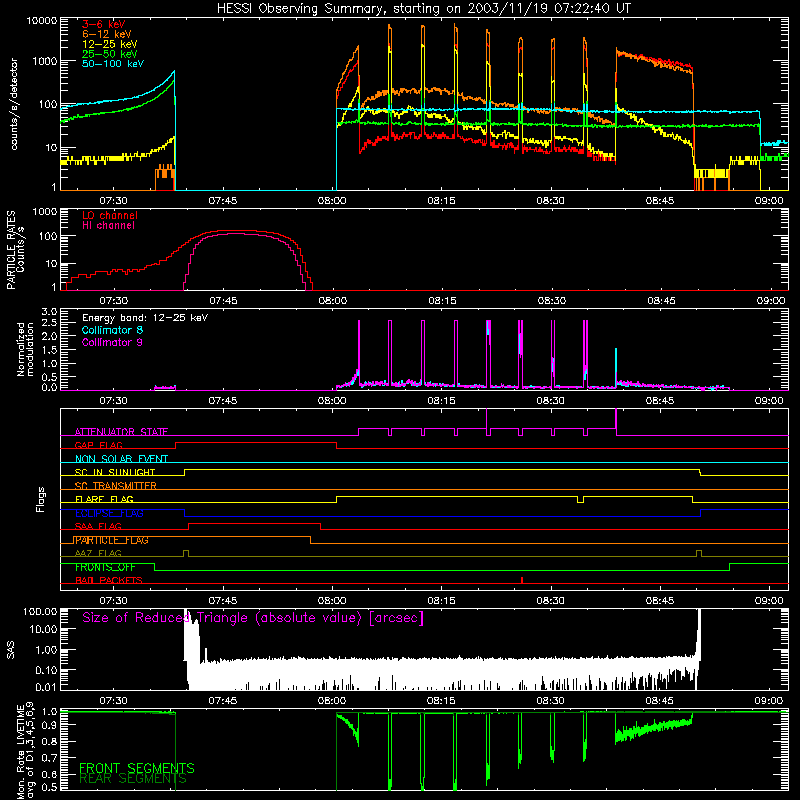Image resolution: width=800 pixels, height=800 pixels.
Task: Click the SC_IN_SUNLIGHT flag label
Action: (115, 472)
